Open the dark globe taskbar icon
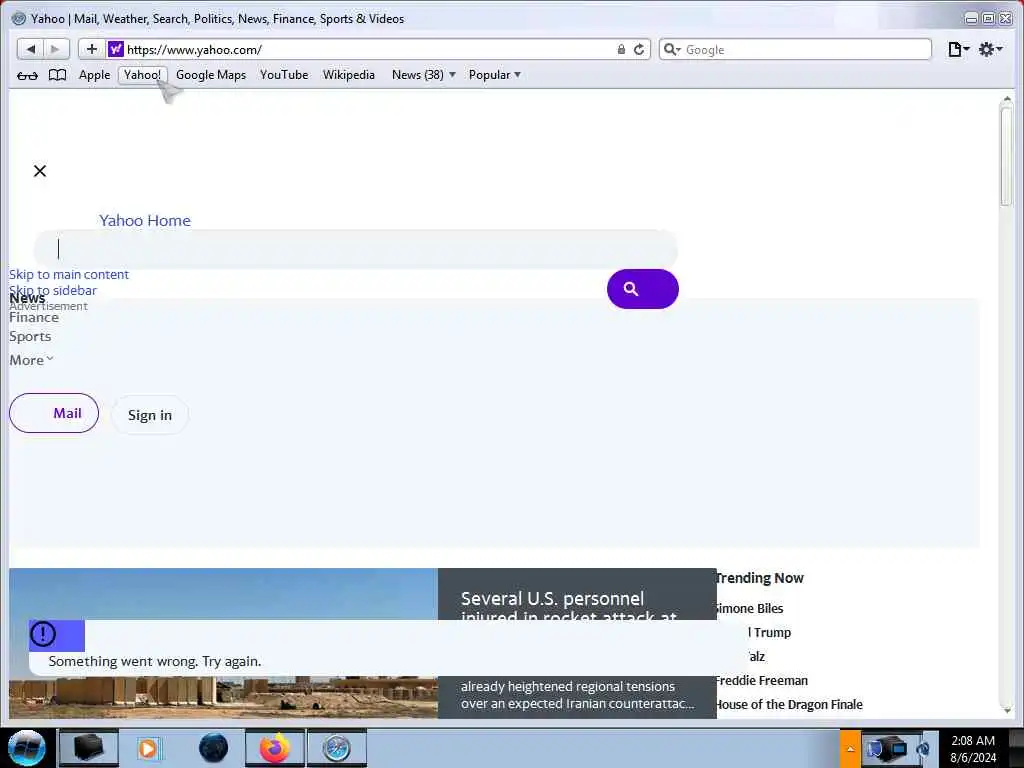Screen dimensions: 1024x768 click(x=214, y=748)
